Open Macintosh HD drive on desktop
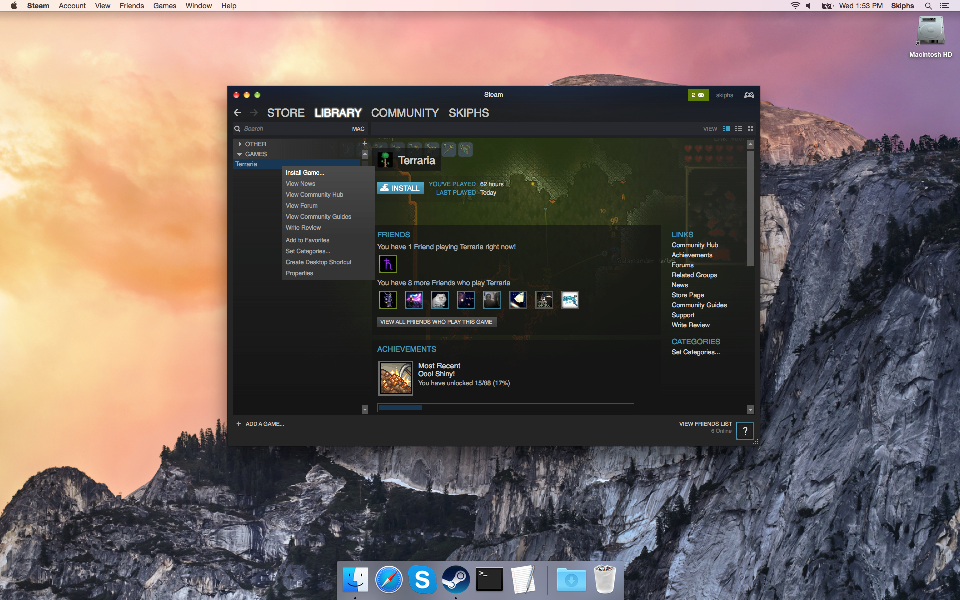The image size is (960, 600). pos(930,36)
